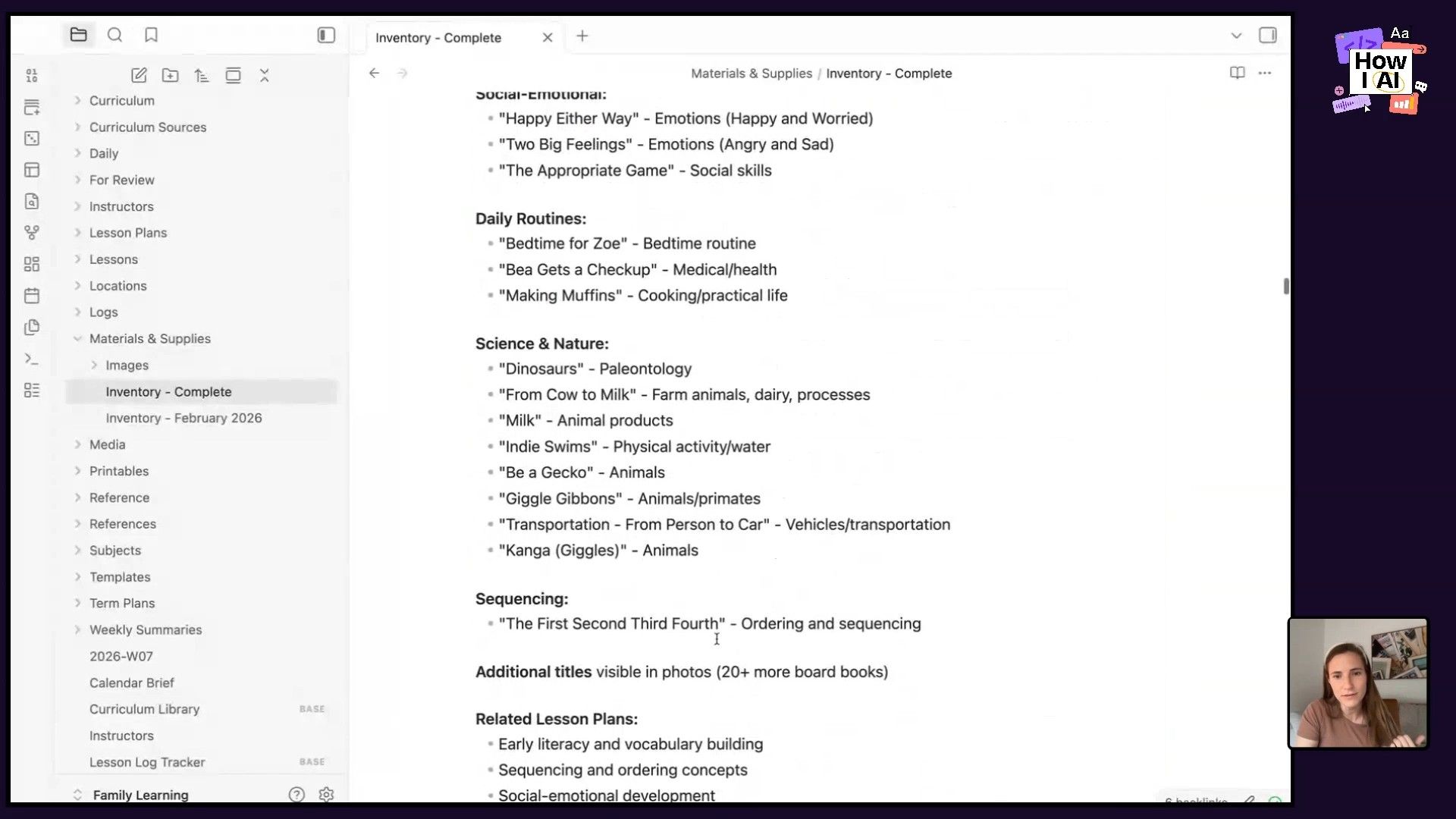Open daily calendar note icon
The width and height of the screenshot is (1456, 819).
[x=32, y=296]
